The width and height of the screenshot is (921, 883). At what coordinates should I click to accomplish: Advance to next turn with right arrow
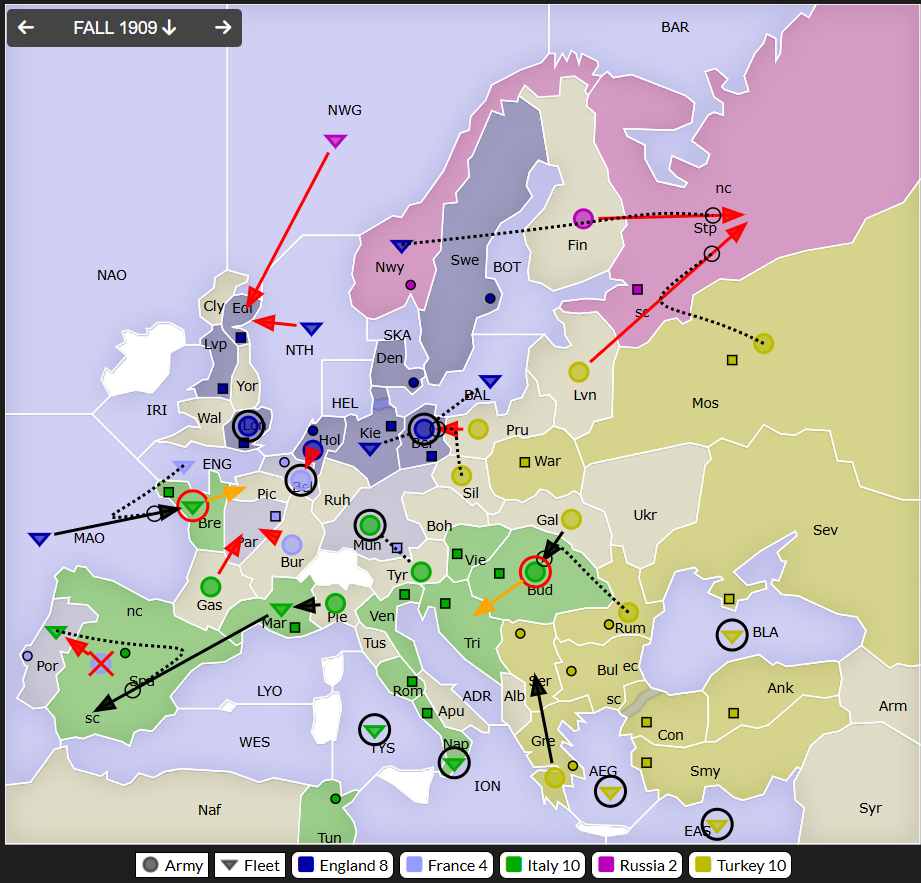[x=223, y=28]
